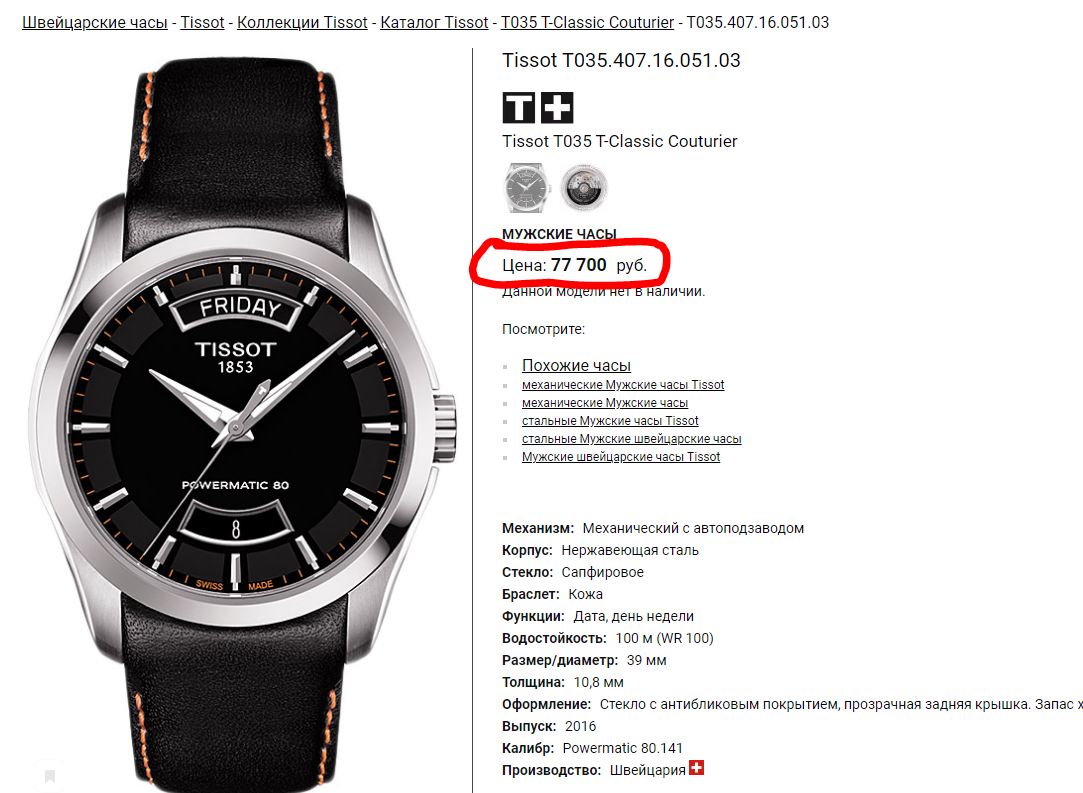Open the Швейцарские часы breadcrumb link
Viewport: 1083px width, 793px height.
coord(95,23)
